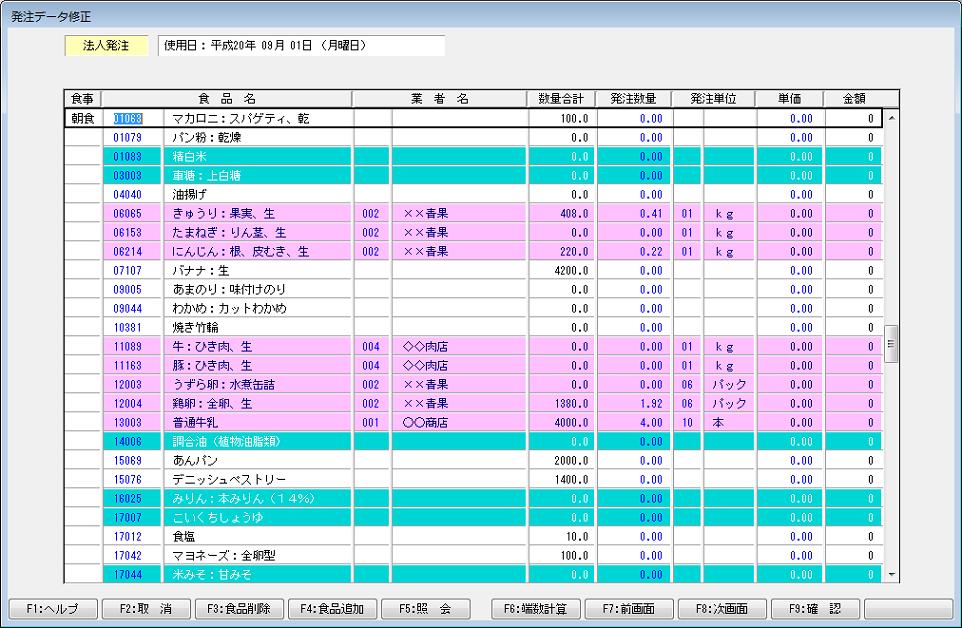Viewport: 962px width, 628px height.
Task: Click F3:食品削除 to delete food item
Action: (239, 608)
